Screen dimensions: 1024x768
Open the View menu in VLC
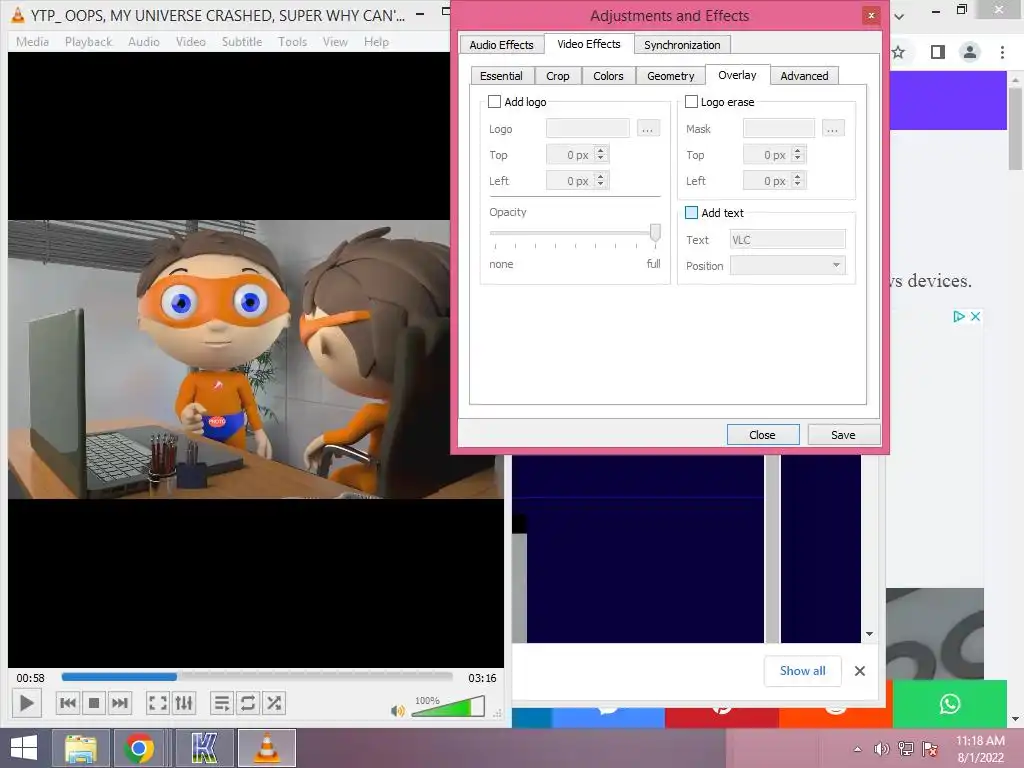[335, 42]
